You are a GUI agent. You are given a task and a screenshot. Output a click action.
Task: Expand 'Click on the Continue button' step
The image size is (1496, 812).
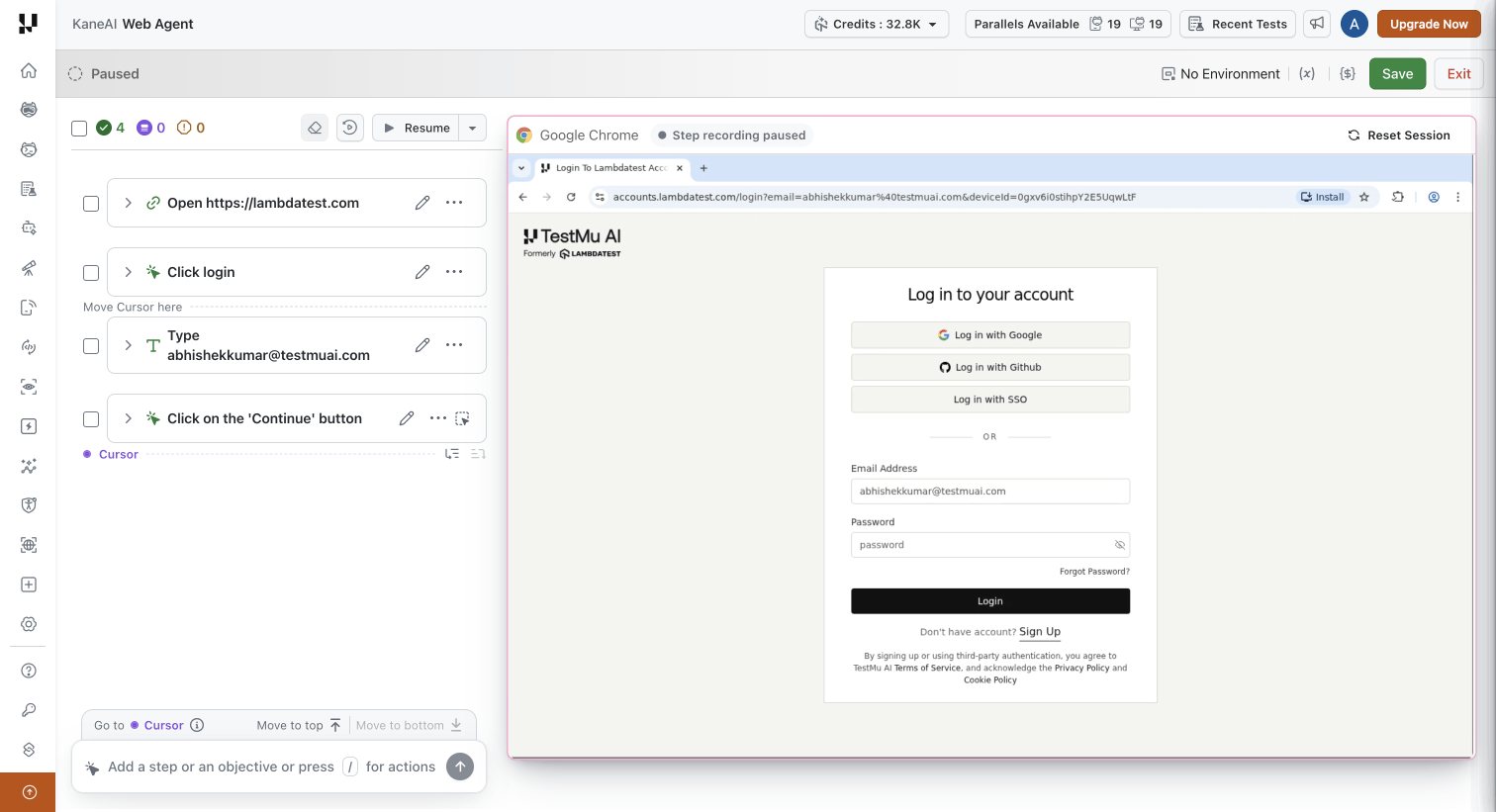tap(128, 418)
